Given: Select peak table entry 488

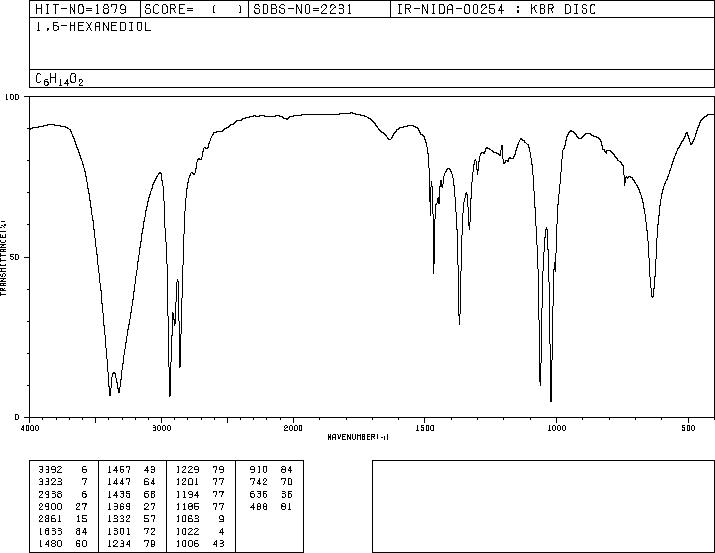Looking at the screenshot, I should coord(259,506).
